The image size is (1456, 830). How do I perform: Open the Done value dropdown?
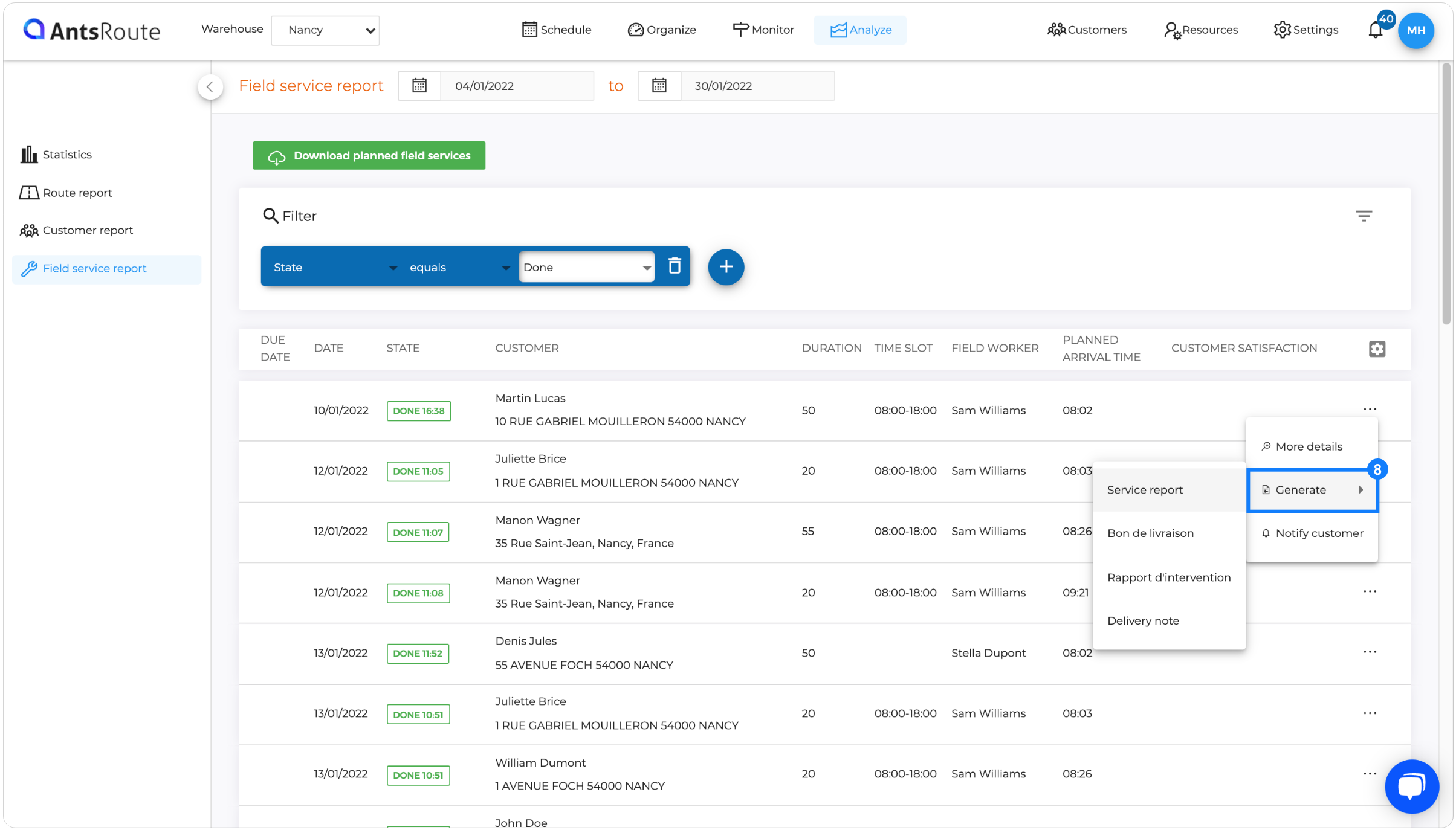tap(586, 267)
